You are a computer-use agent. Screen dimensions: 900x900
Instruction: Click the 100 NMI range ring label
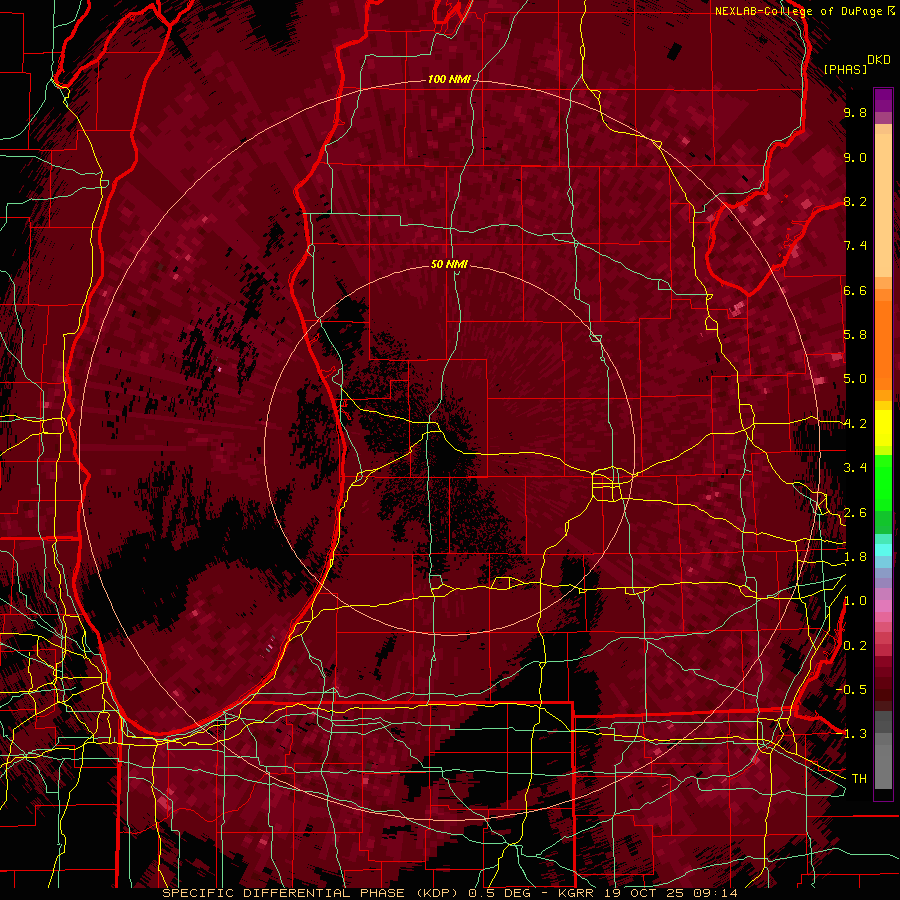[449, 79]
